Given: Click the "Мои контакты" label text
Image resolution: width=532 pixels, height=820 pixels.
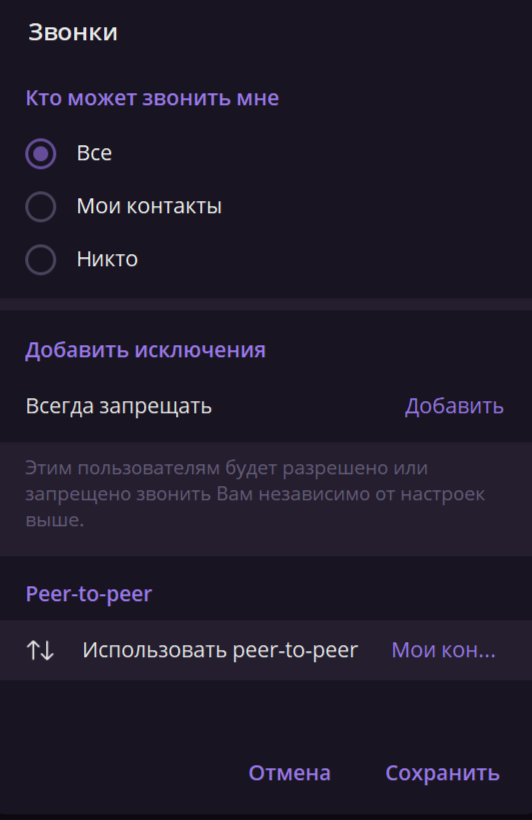Looking at the screenshot, I should 149,206.
